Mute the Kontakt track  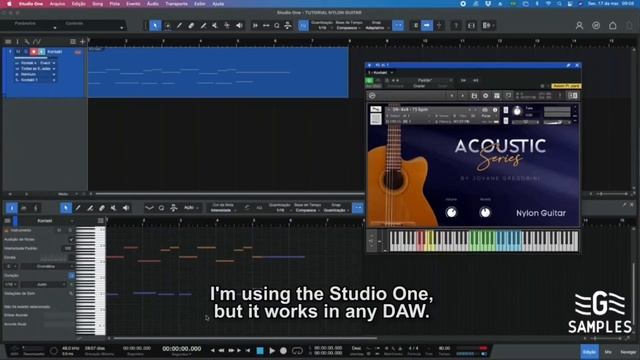point(18,52)
